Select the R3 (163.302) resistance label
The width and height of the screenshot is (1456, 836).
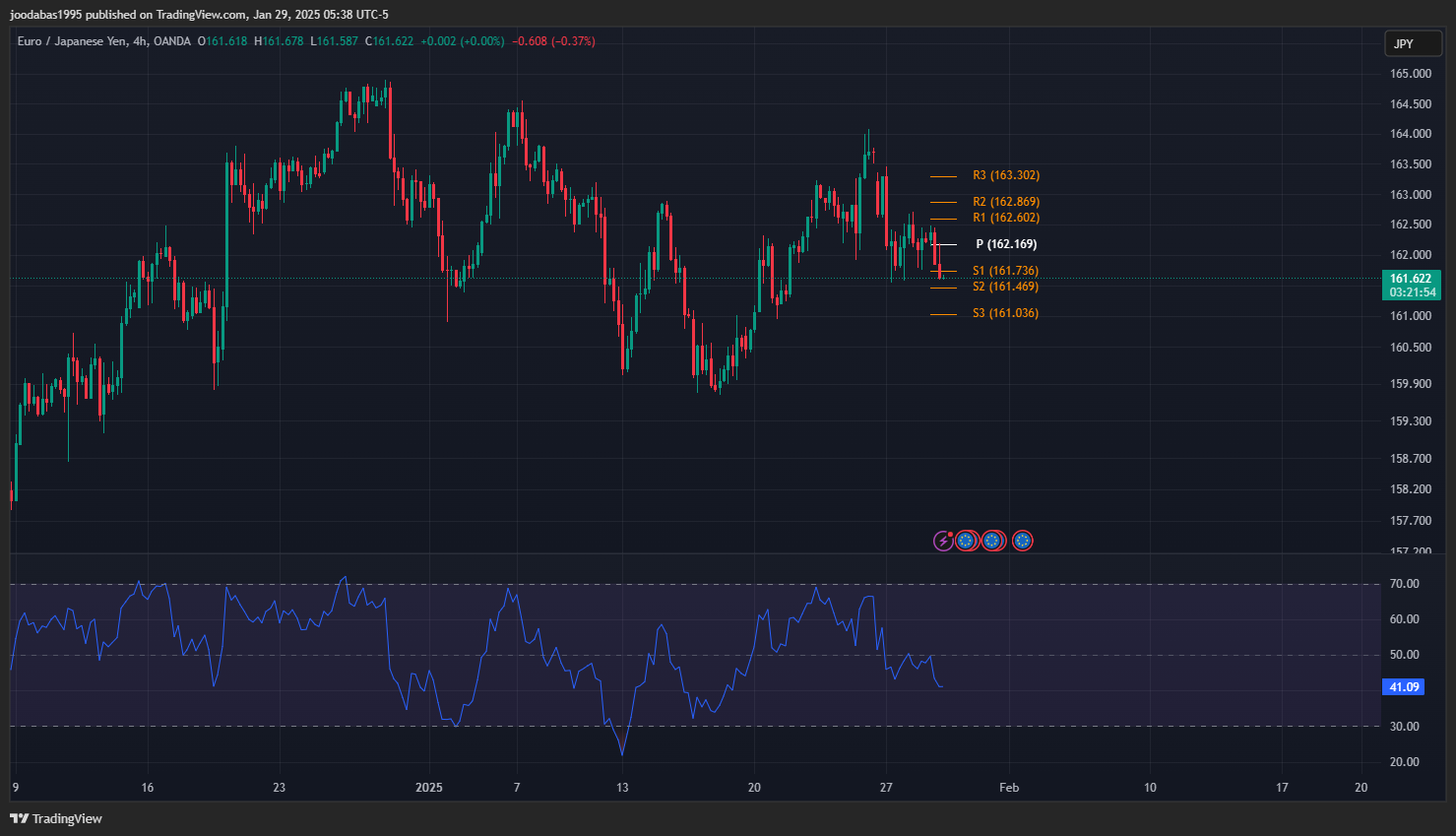[x=1006, y=175]
